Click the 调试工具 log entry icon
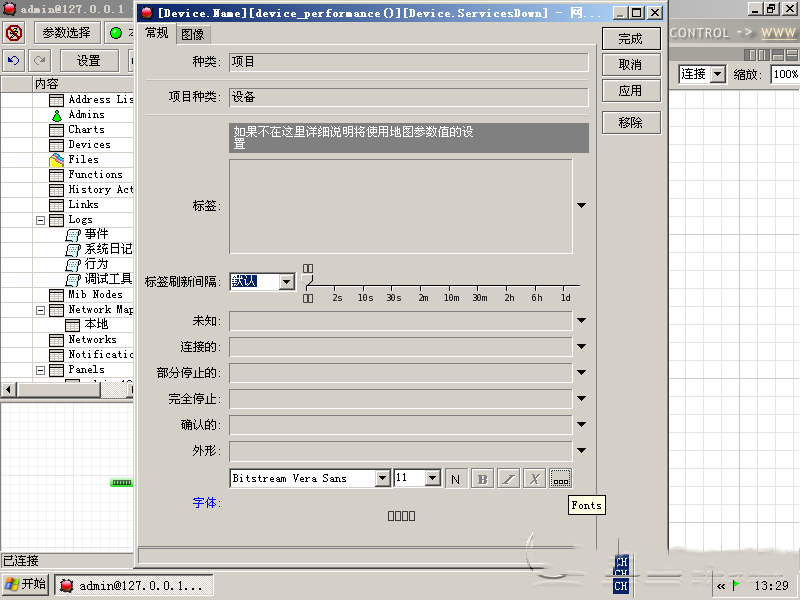Screen dimensions: 800x600 (71, 279)
